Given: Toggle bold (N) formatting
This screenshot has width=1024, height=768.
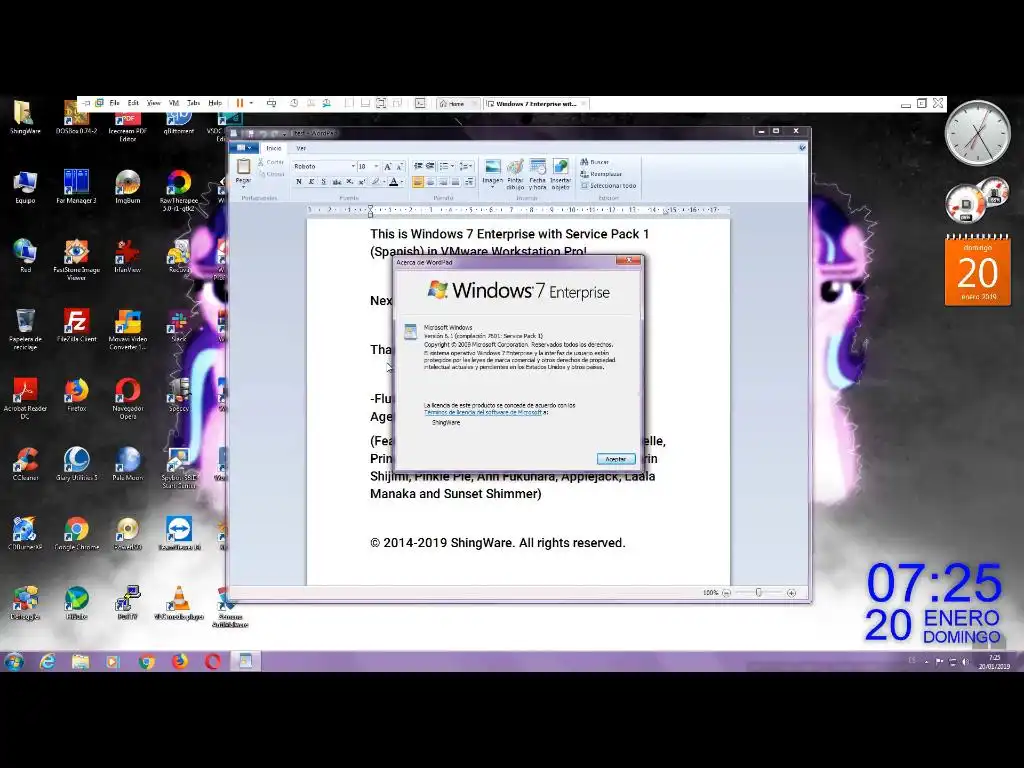Looking at the screenshot, I should tap(299, 182).
